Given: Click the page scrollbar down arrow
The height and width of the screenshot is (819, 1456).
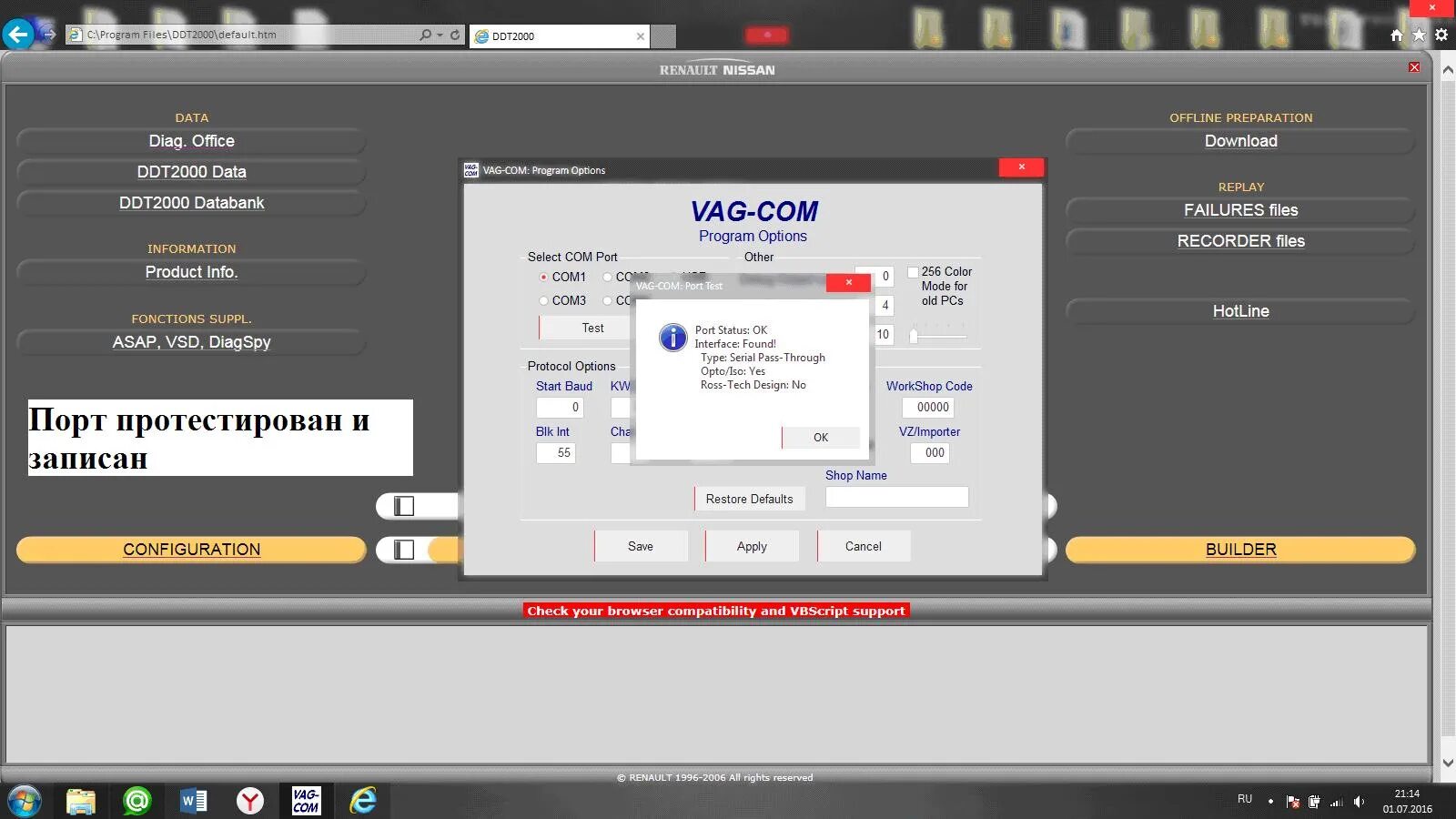Looking at the screenshot, I should [1448, 763].
